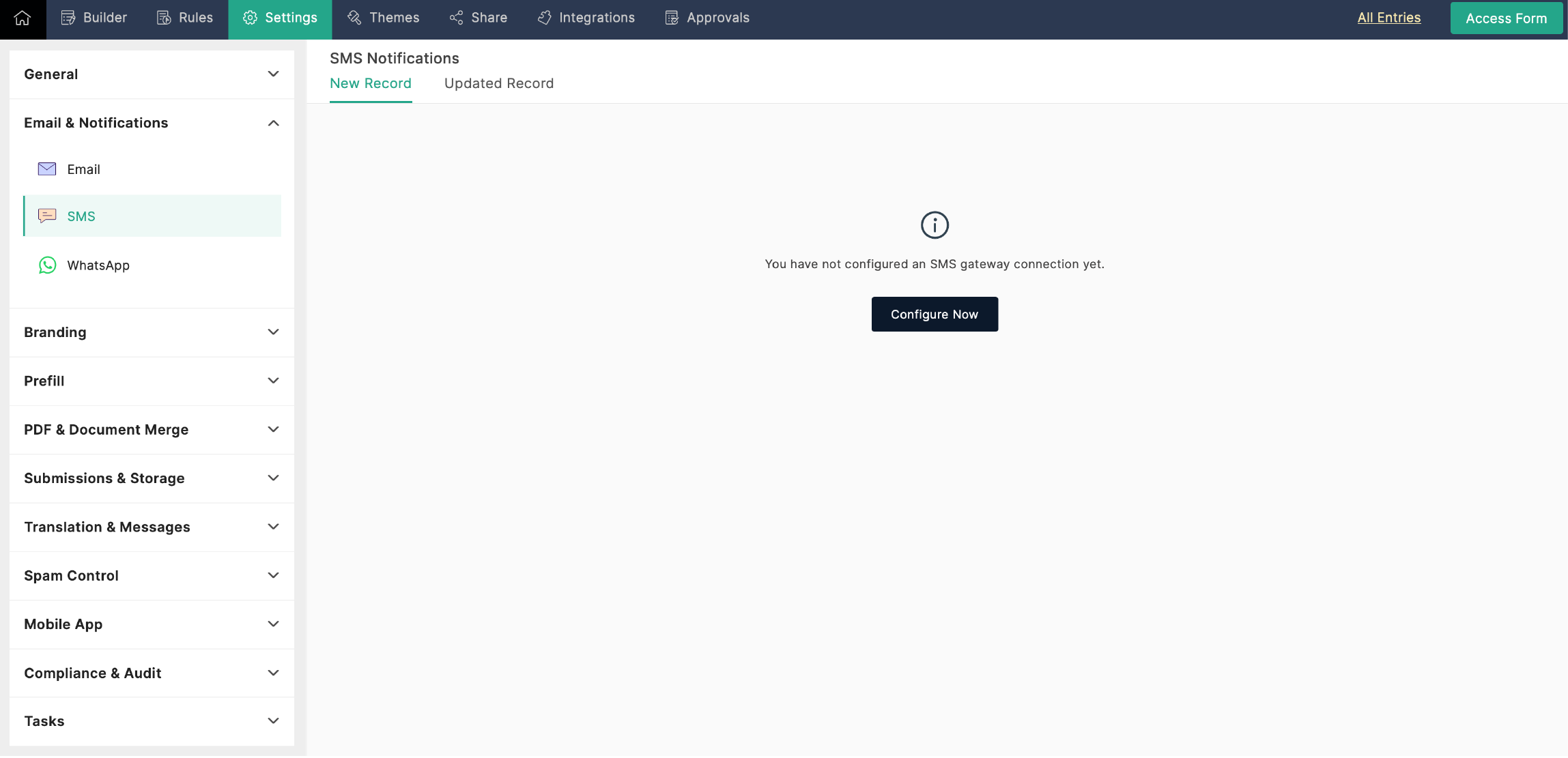This screenshot has width=1568, height=758.
Task: Open All Entries link
Action: point(1389,17)
